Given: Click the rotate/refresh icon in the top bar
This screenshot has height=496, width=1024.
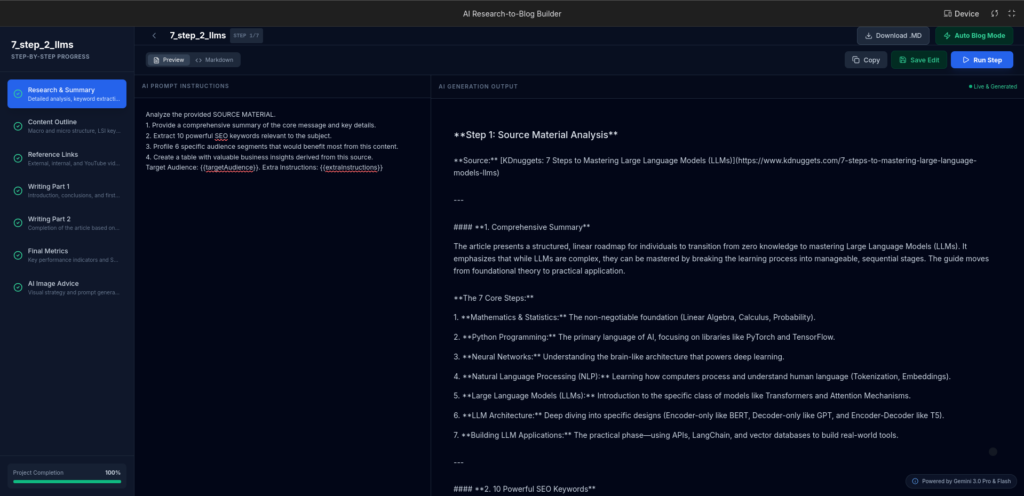Looking at the screenshot, I should (x=995, y=14).
